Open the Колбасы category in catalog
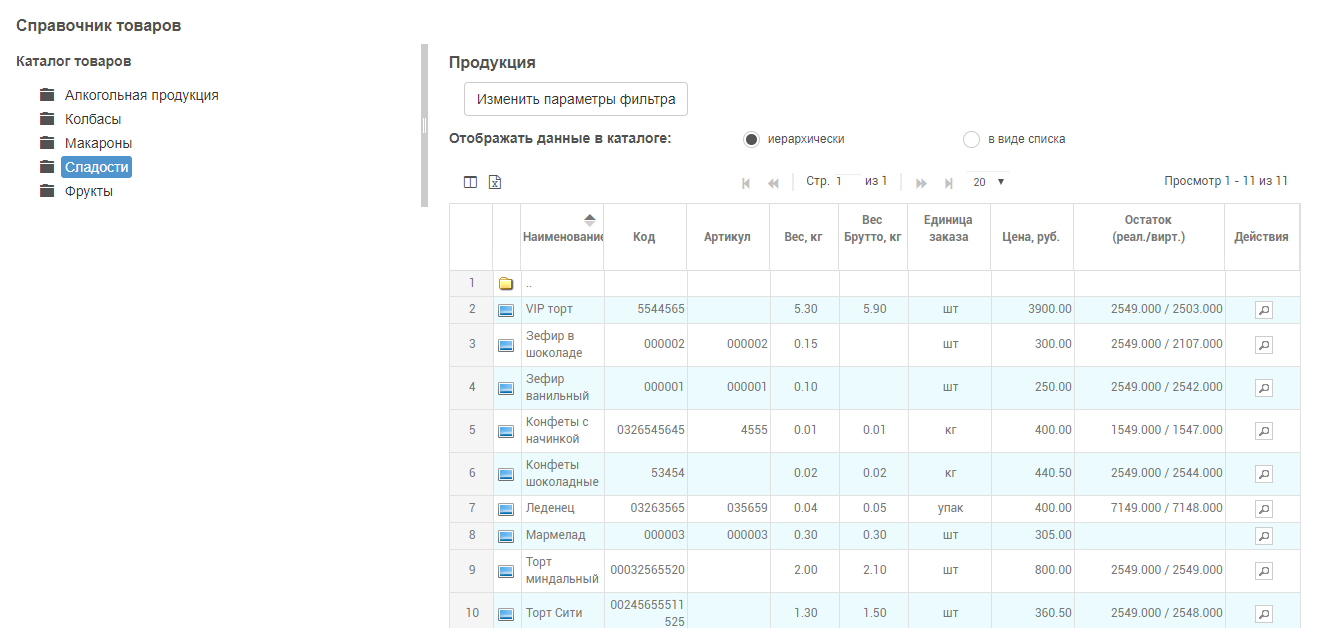The height and width of the screenshot is (628, 1338). (93, 120)
